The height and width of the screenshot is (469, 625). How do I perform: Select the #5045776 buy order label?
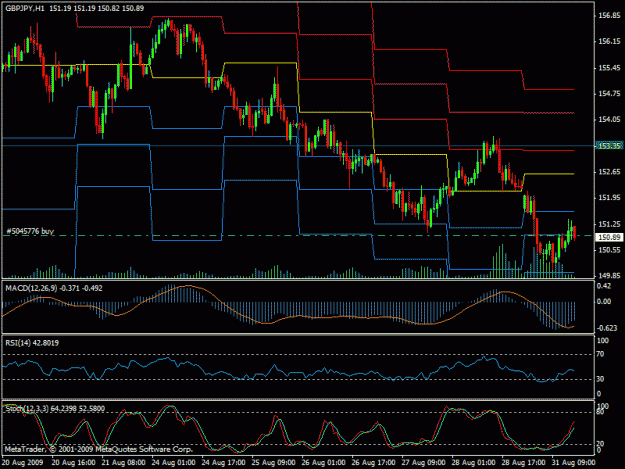click(30, 231)
